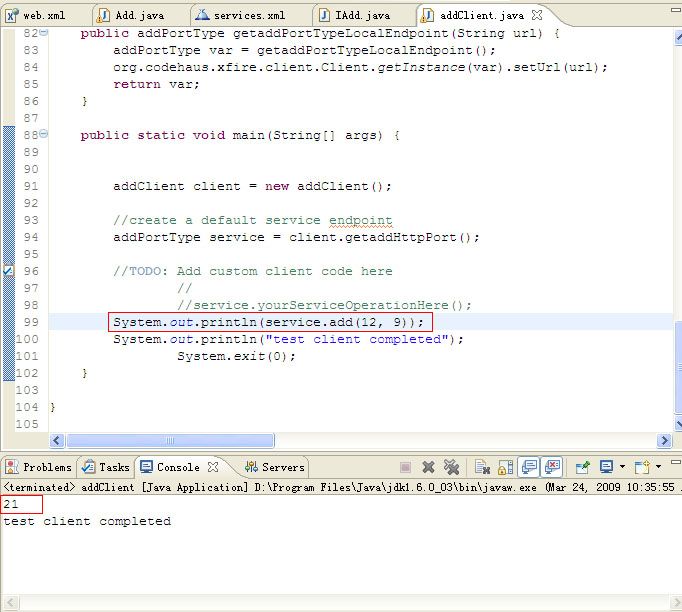Remove the terminated launch
This screenshot has width=682, height=612.
(428, 468)
